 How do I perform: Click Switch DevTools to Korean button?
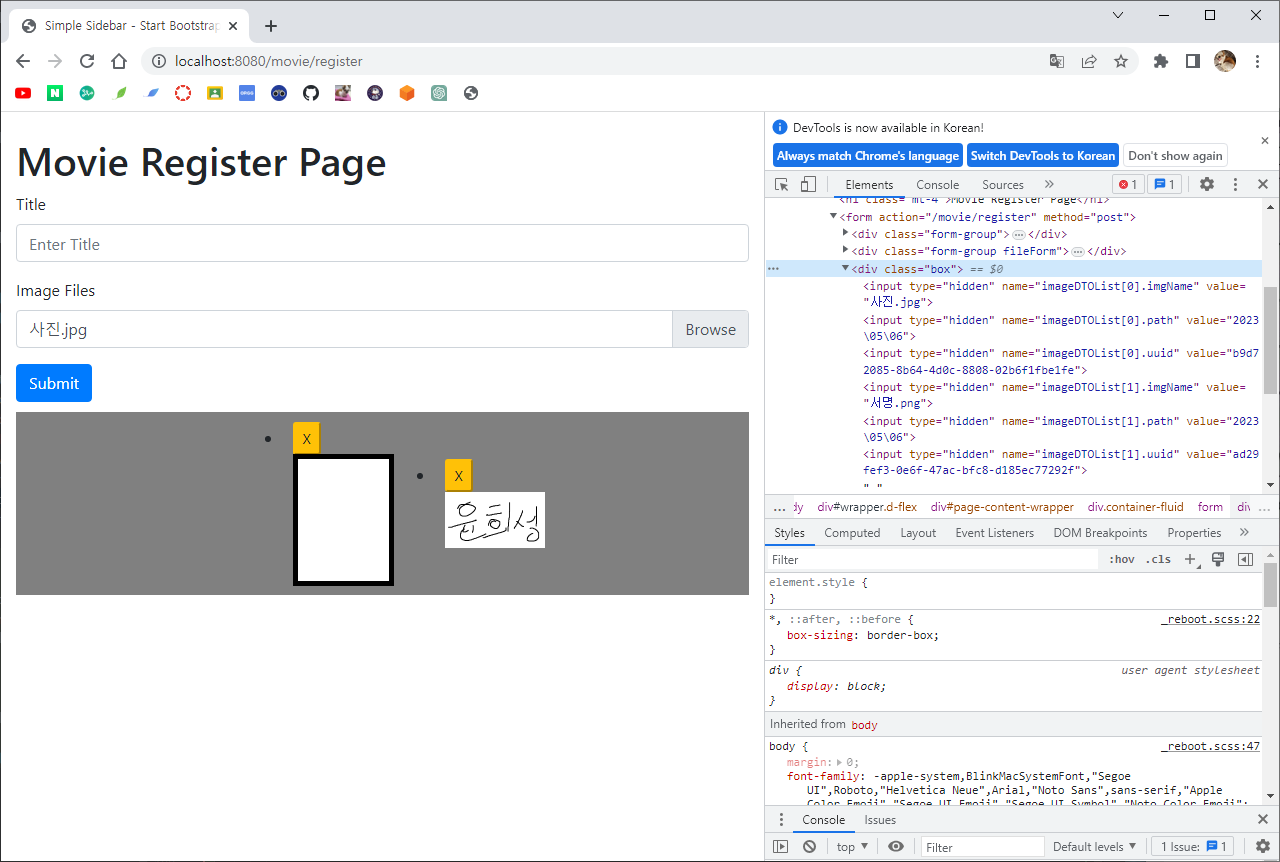[x=1042, y=156]
